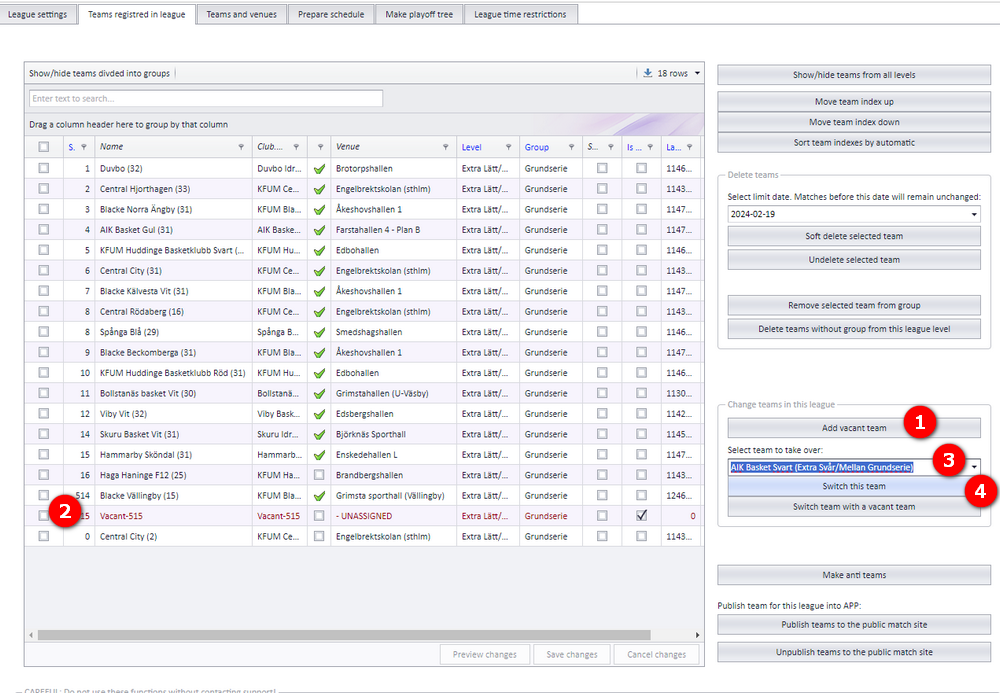Check the row checkbox for Central City (2)
The height and width of the screenshot is (693, 1000).
43,536
